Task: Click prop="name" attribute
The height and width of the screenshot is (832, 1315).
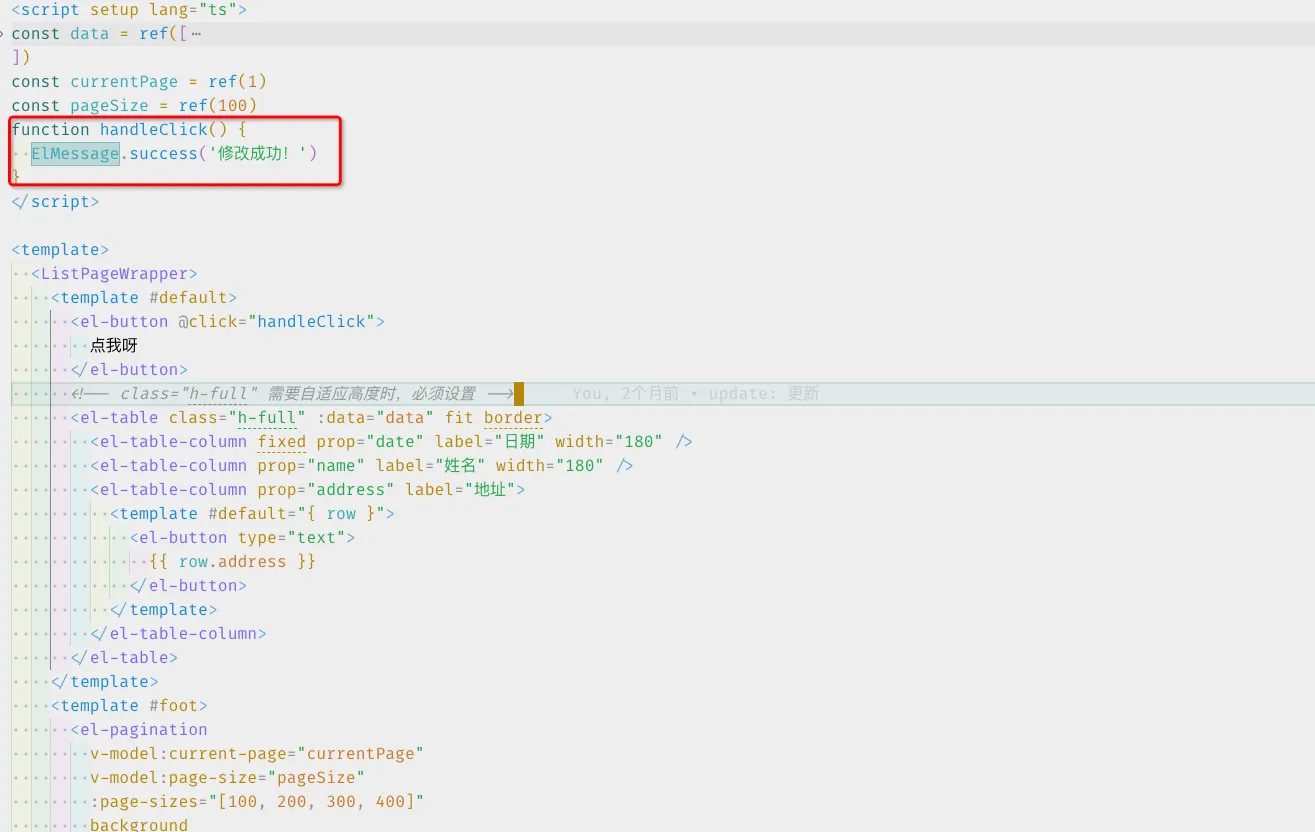Action: click(312, 466)
